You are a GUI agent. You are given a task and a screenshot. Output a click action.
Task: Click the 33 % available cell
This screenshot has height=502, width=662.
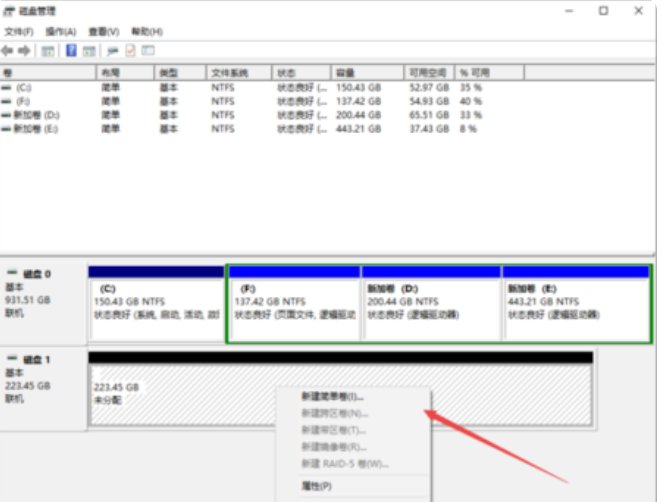pos(471,115)
